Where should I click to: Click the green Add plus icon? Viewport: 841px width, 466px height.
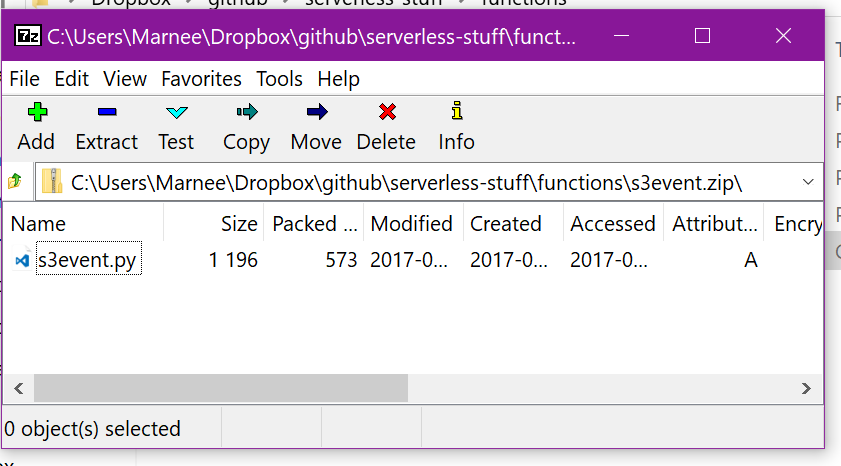[x=38, y=112]
